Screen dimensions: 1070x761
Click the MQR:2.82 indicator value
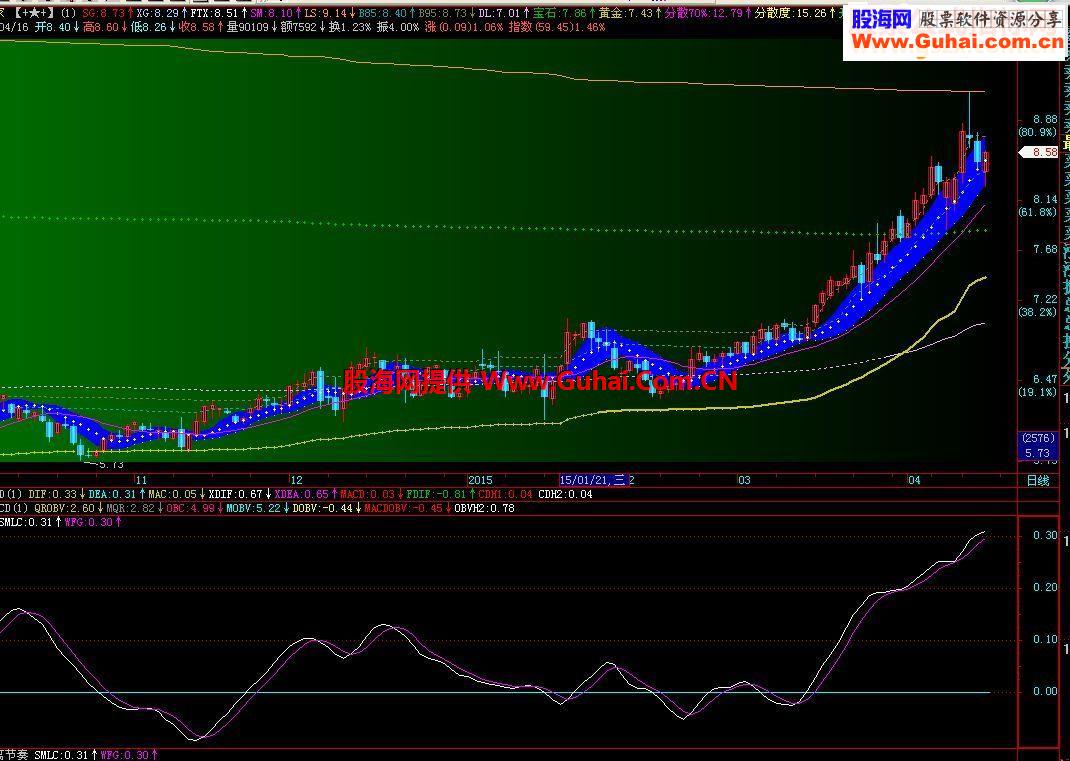[131, 508]
